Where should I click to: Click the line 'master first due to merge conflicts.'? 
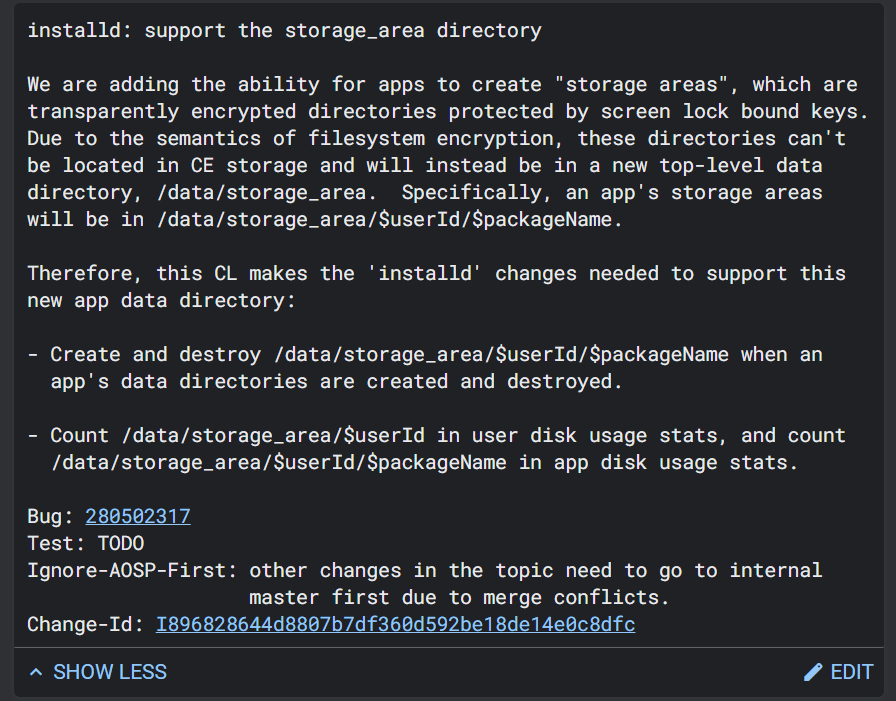[459, 598]
